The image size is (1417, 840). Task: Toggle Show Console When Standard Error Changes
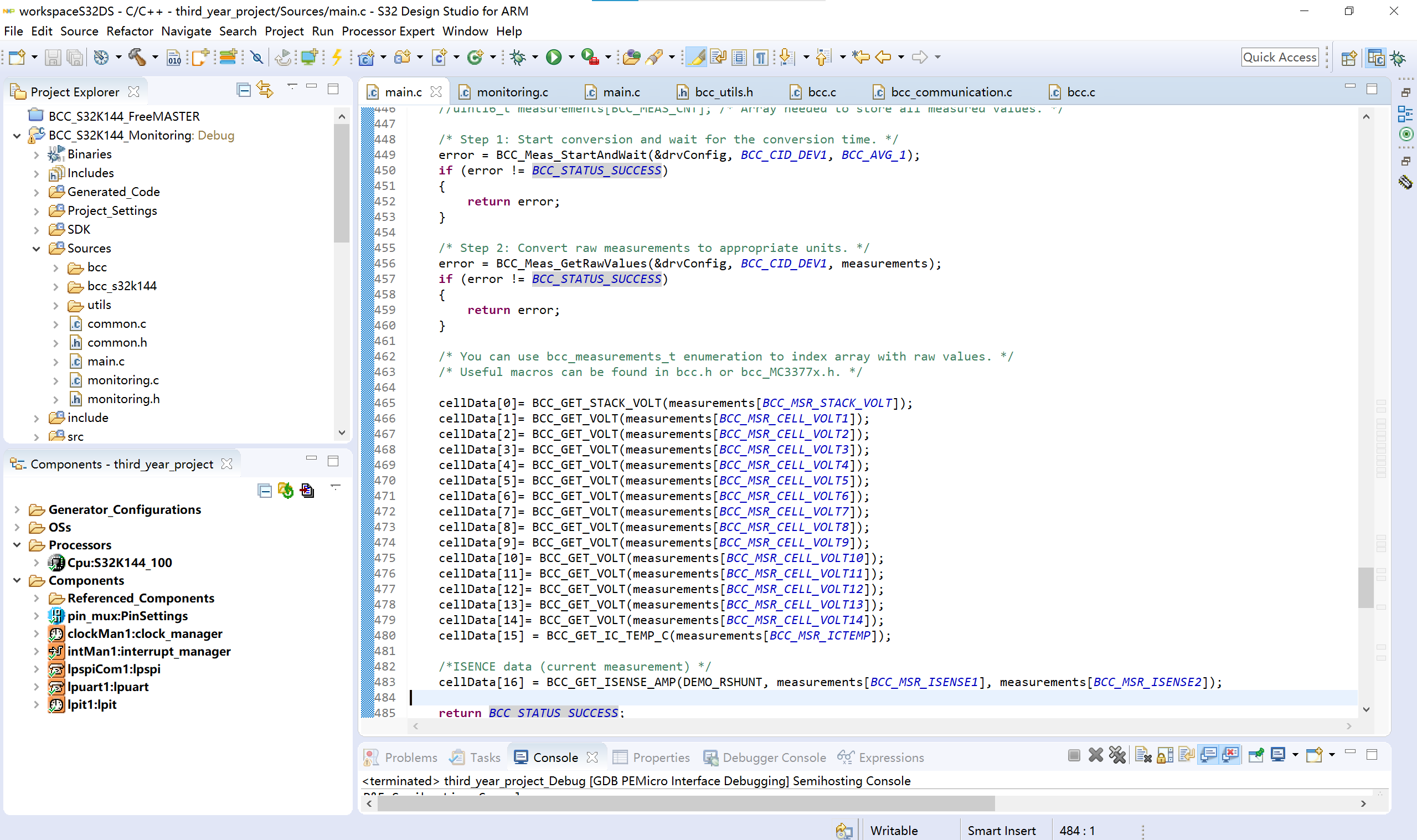[1230, 755]
